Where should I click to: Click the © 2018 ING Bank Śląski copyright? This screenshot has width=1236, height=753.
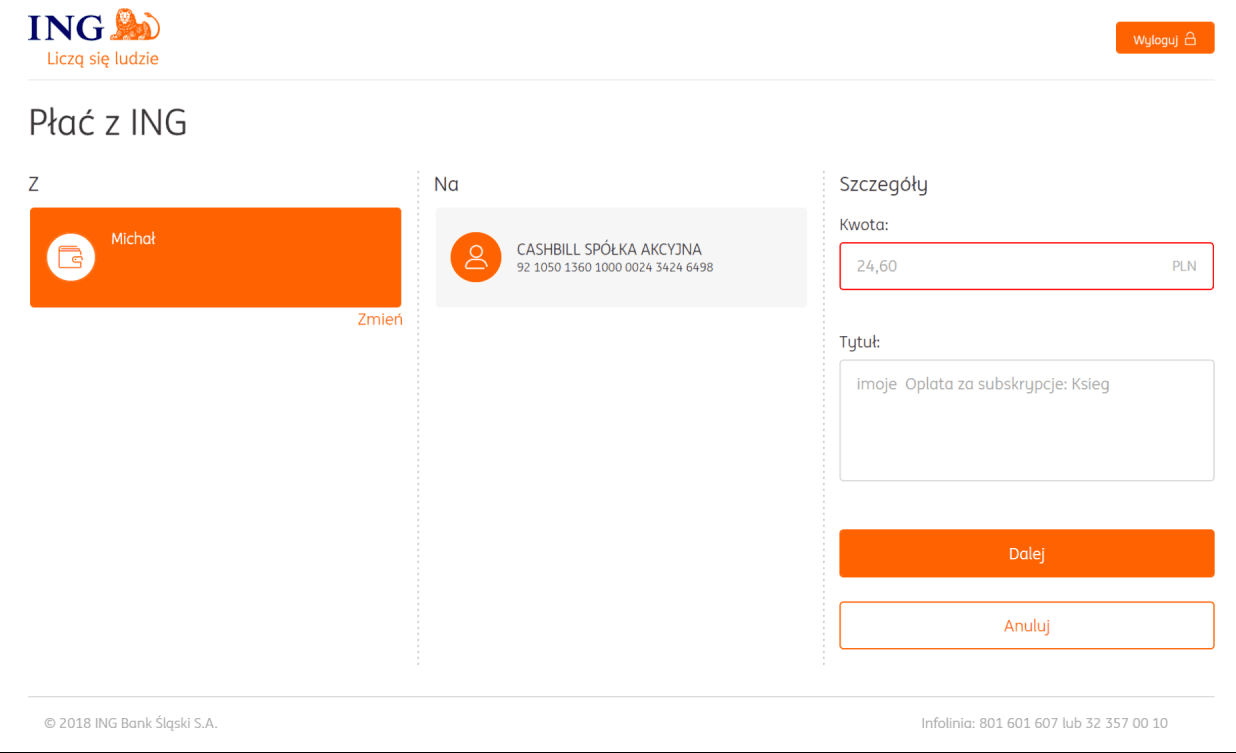131,723
